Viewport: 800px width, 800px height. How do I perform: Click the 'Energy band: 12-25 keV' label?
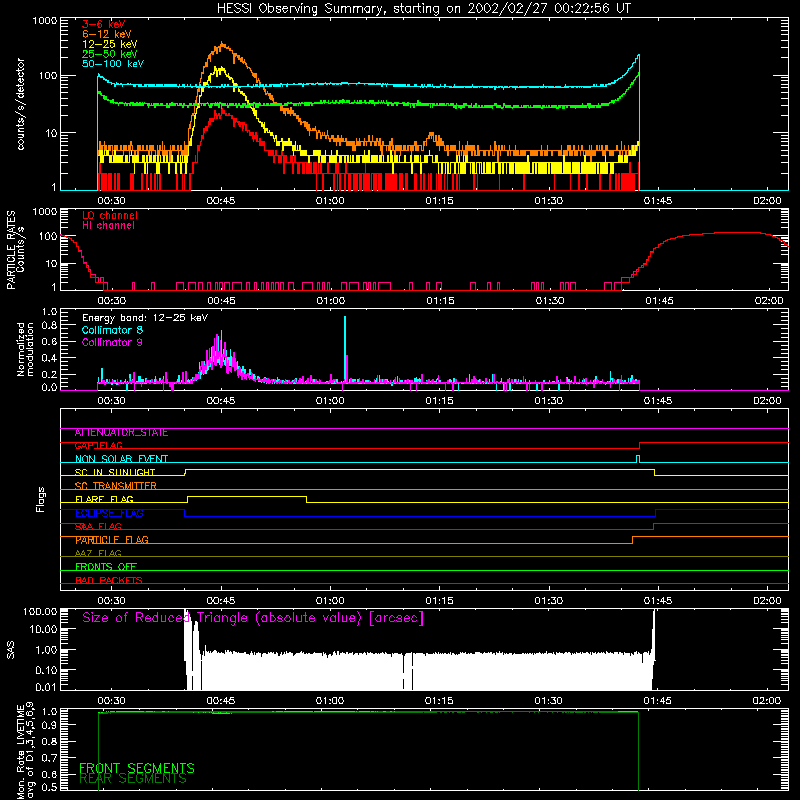[x=145, y=318]
